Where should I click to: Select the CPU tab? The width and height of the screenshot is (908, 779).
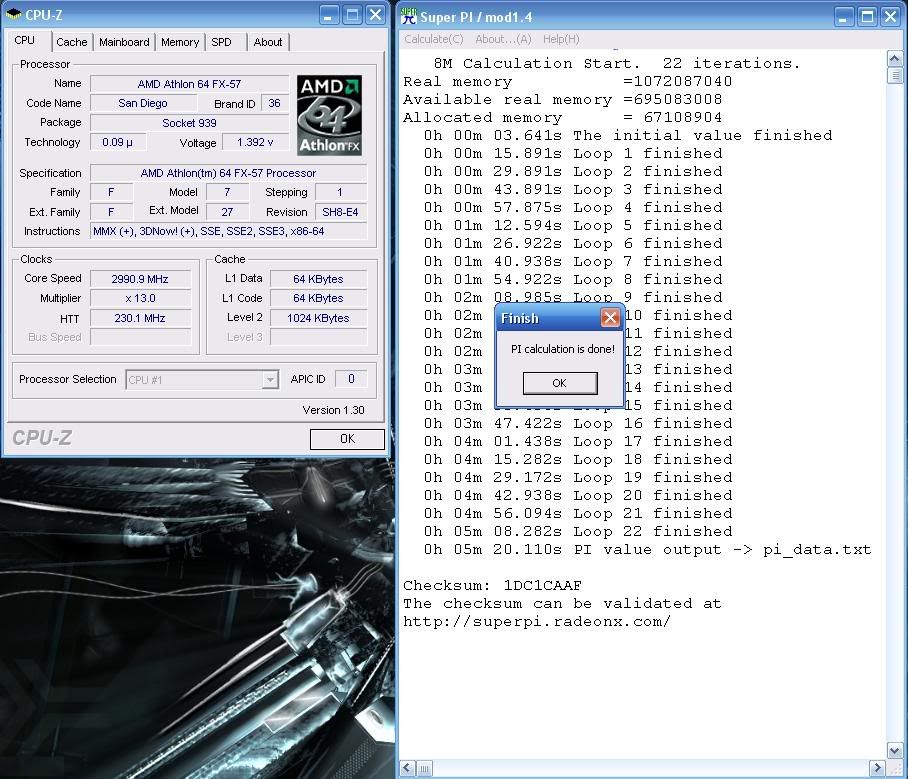click(x=25, y=40)
